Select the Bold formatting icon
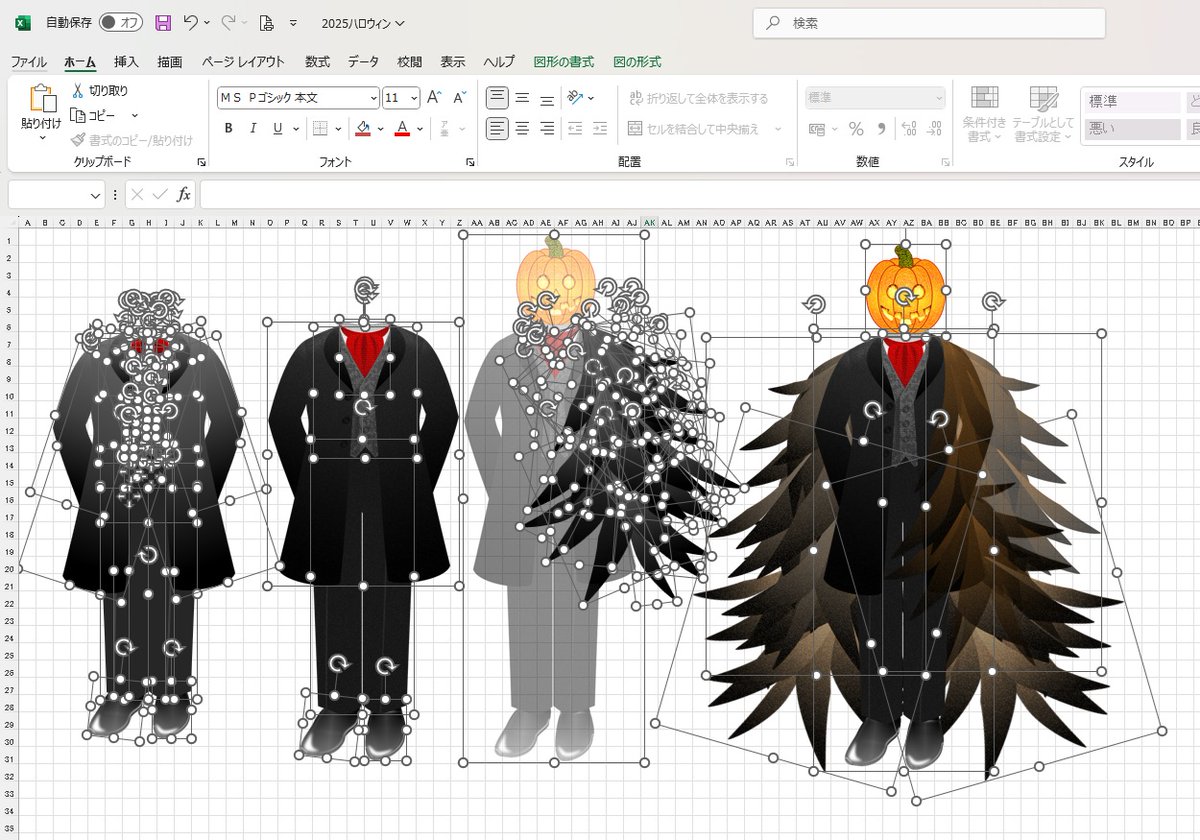Screen dimensions: 1200x840 click(x=228, y=129)
